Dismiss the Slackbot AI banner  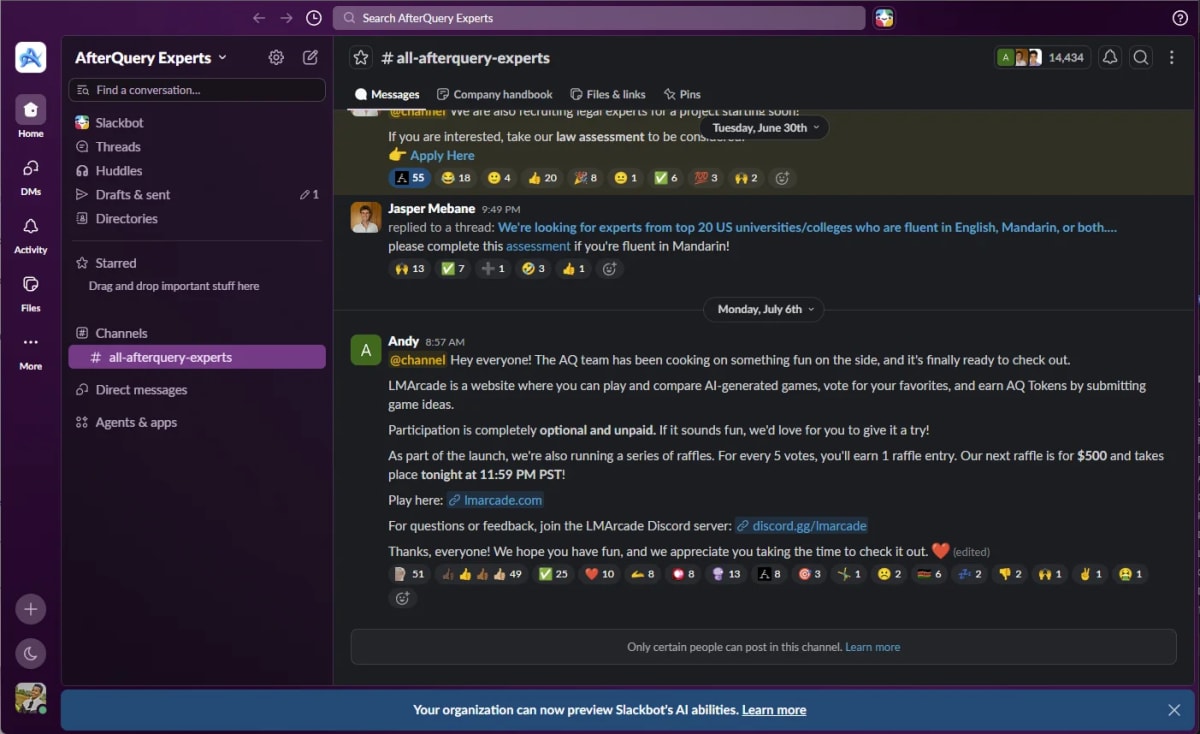tap(1174, 710)
